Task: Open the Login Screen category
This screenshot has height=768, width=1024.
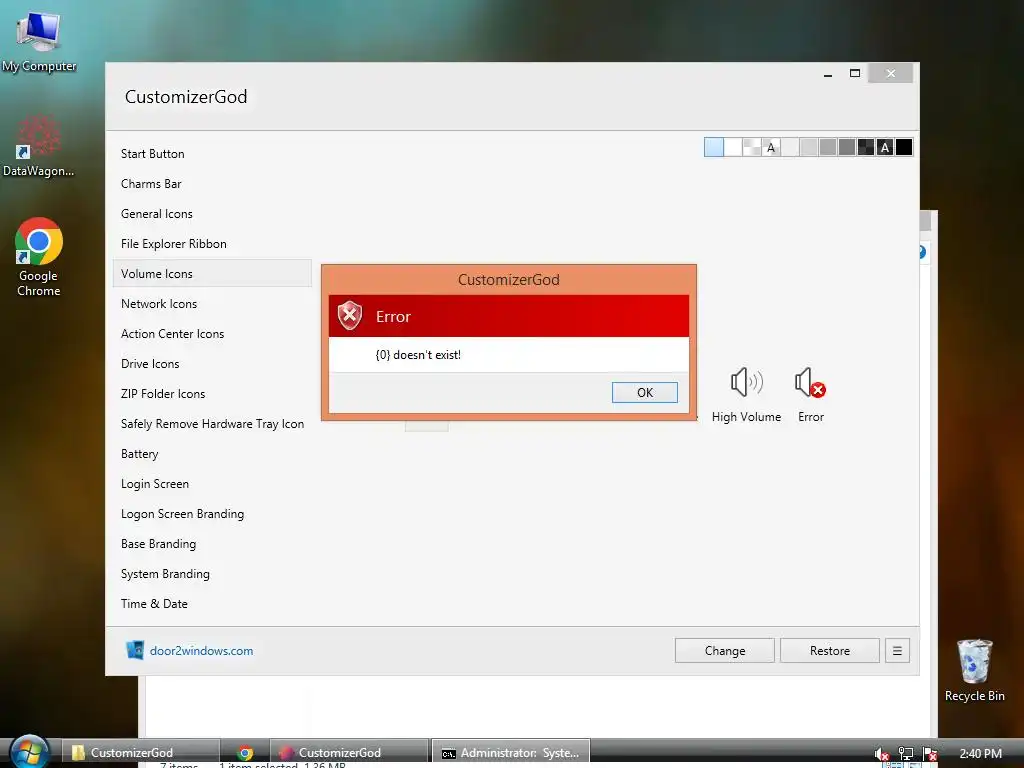Action: (x=155, y=484)
